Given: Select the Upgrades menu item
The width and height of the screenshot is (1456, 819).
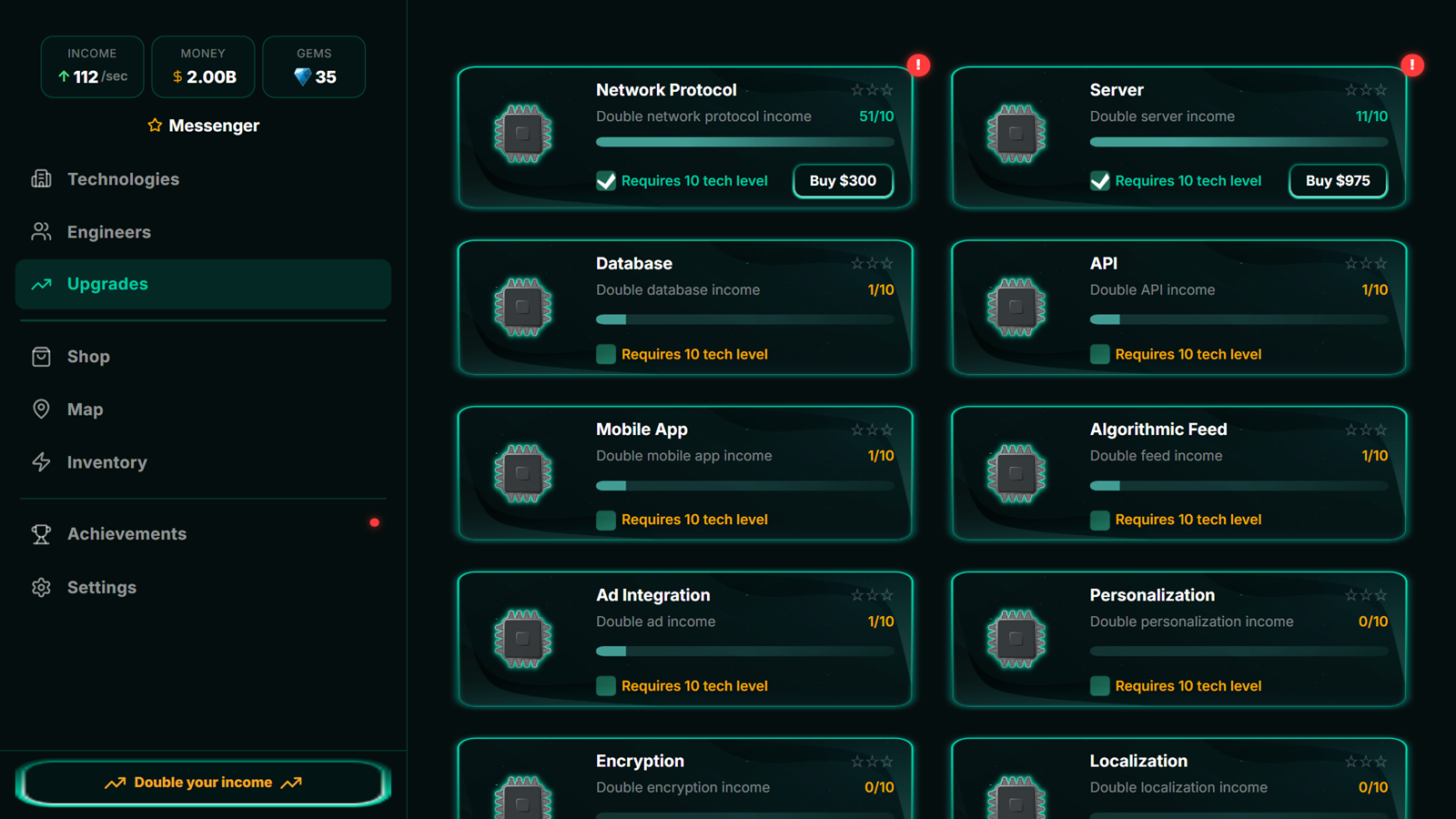Looking at the screenshot, I should (204, 284).
